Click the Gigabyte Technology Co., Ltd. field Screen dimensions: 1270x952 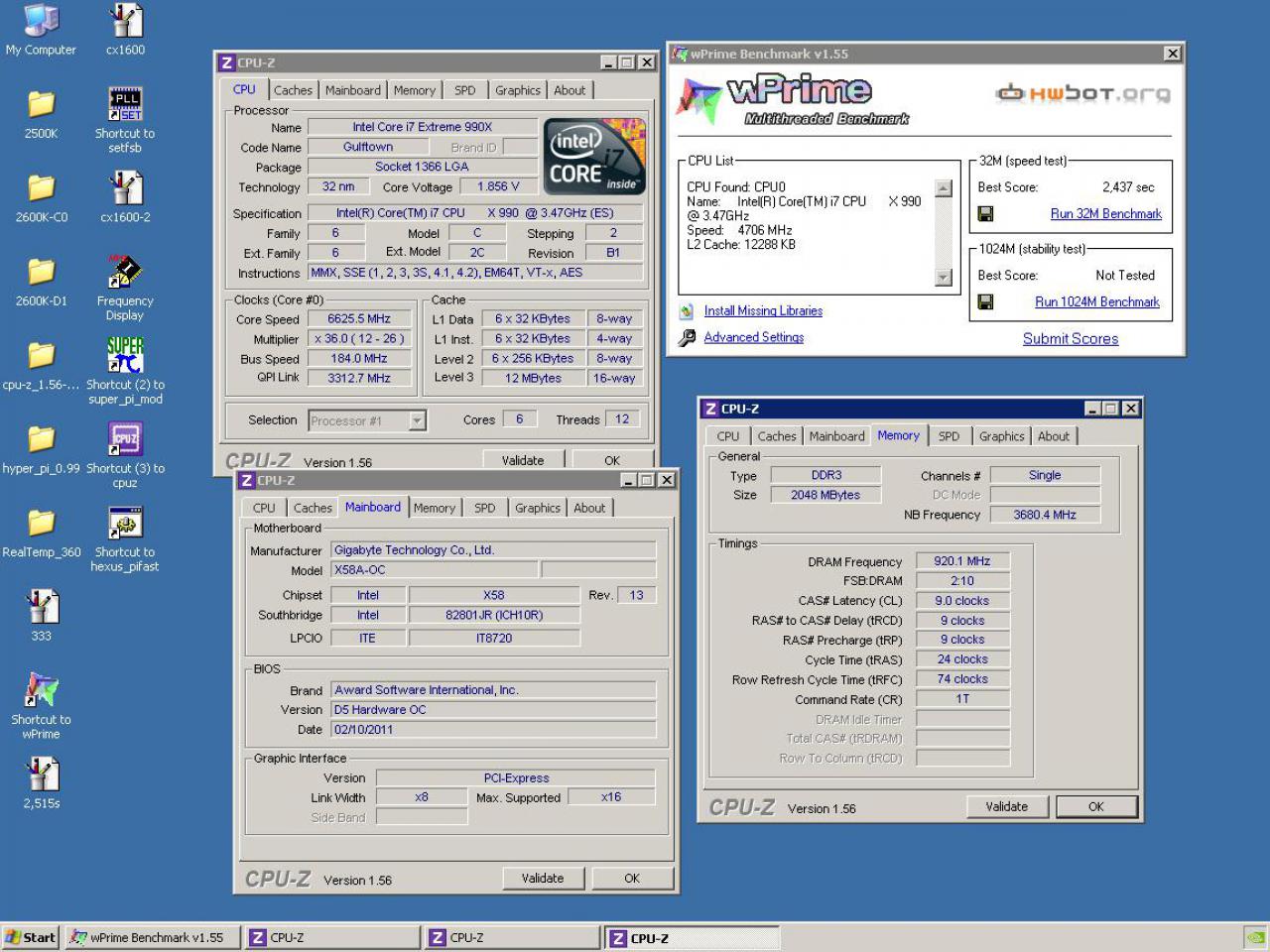tap(493, 550)
